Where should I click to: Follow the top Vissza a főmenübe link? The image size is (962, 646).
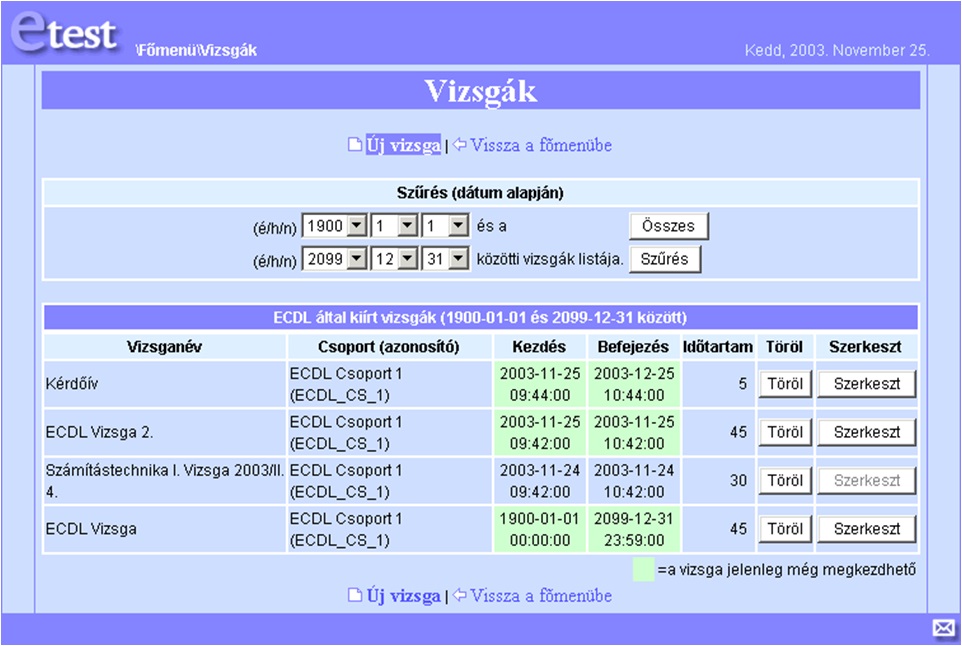[x=541, y=145]
